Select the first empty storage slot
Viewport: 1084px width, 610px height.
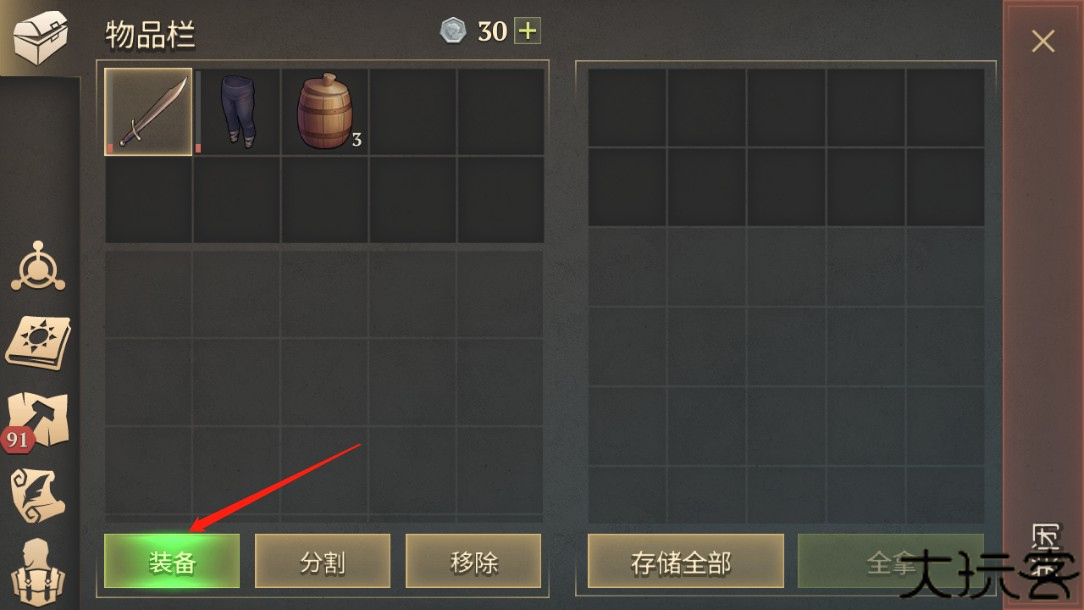627,107
